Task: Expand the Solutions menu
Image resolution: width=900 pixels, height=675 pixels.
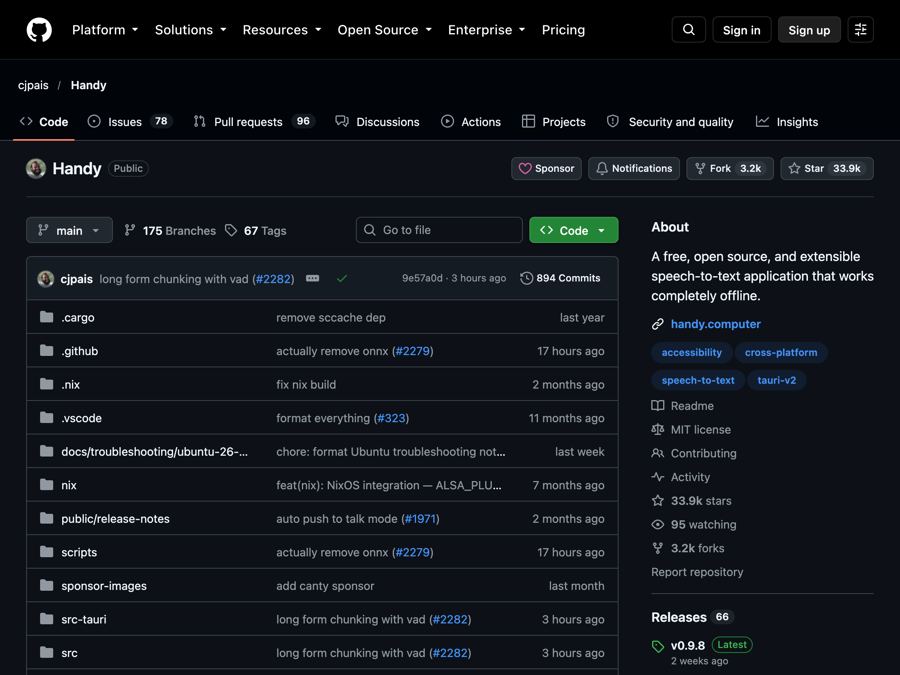Action: [x=191, y=30]
